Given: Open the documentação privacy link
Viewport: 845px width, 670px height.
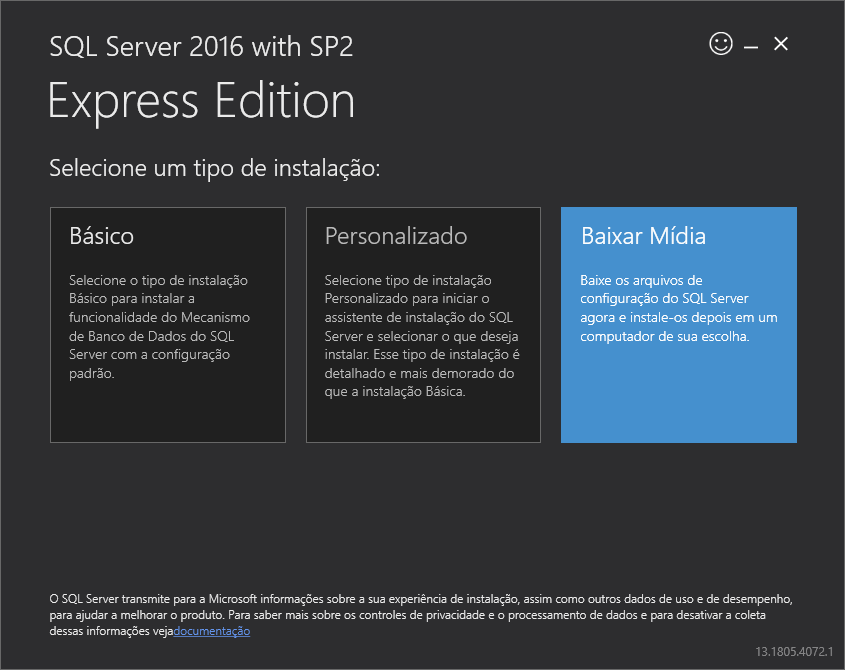Looking at the screenshot, I should pos(212,631).
